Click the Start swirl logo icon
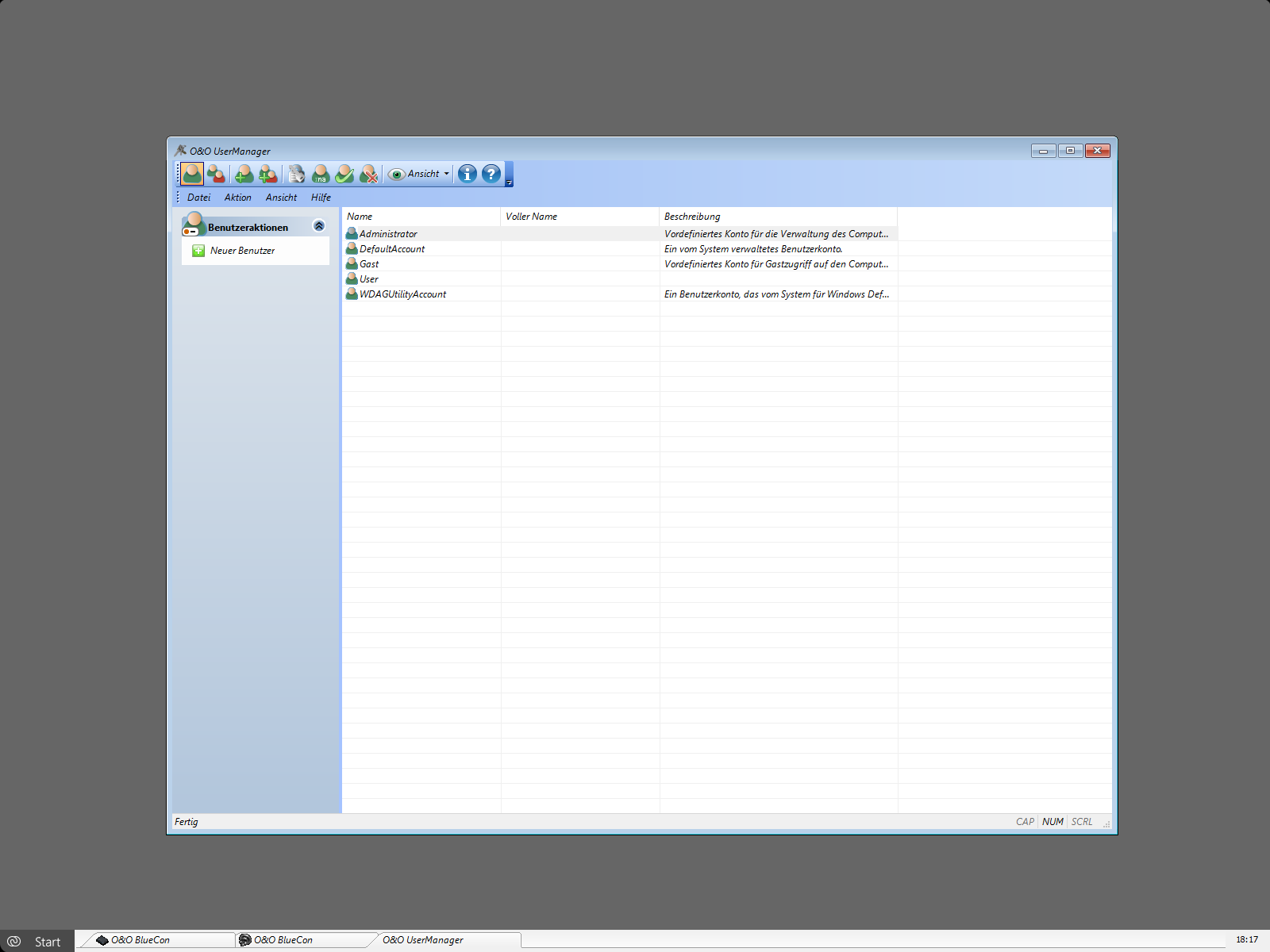The width and height of the screenshot is (1270, 952). pyautogui.click(x=13, y=941)
